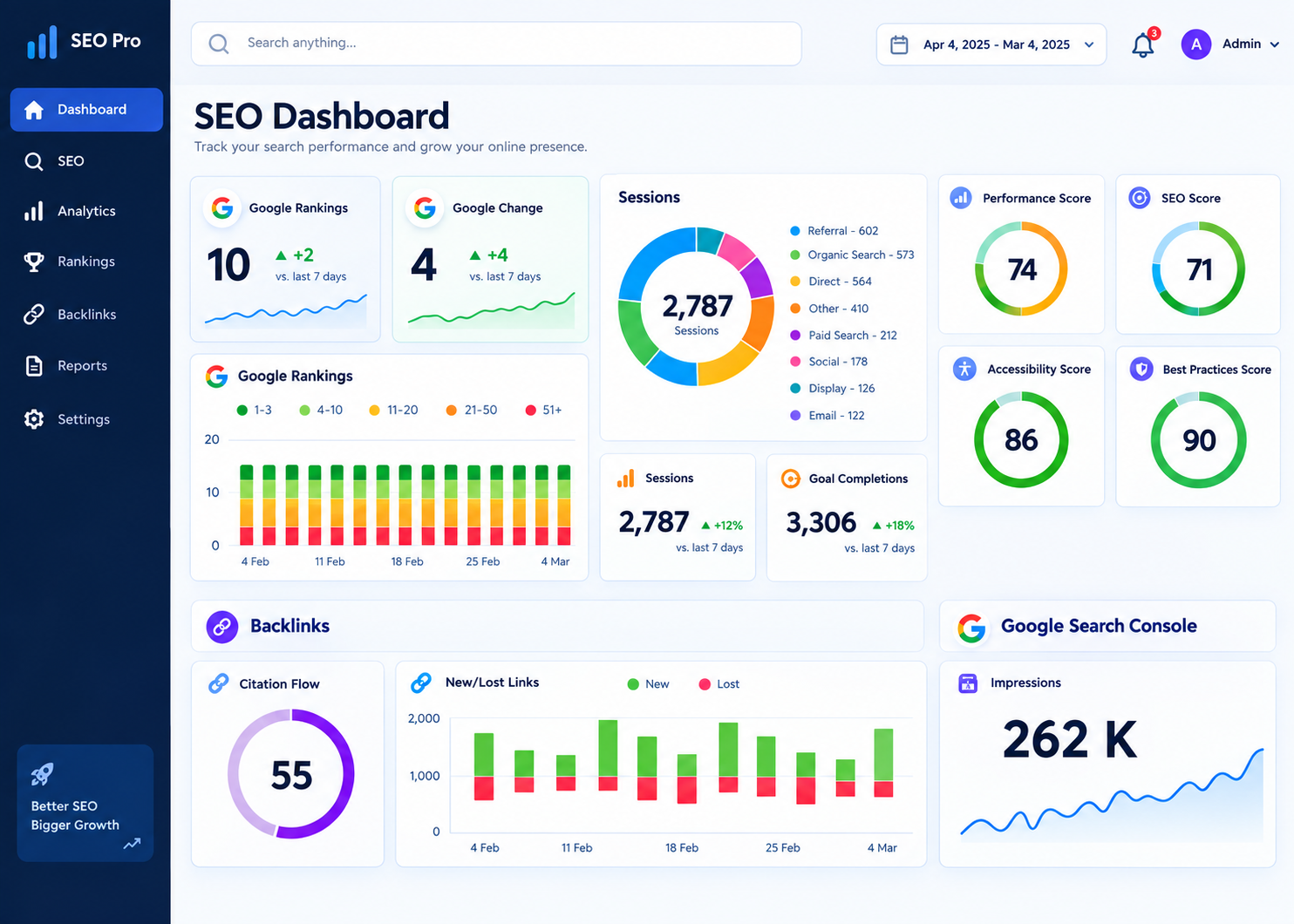Click the SEO Pro bar-chart logo icon
The height and width of the screenshot is (924, 1294).
point(42,42)
